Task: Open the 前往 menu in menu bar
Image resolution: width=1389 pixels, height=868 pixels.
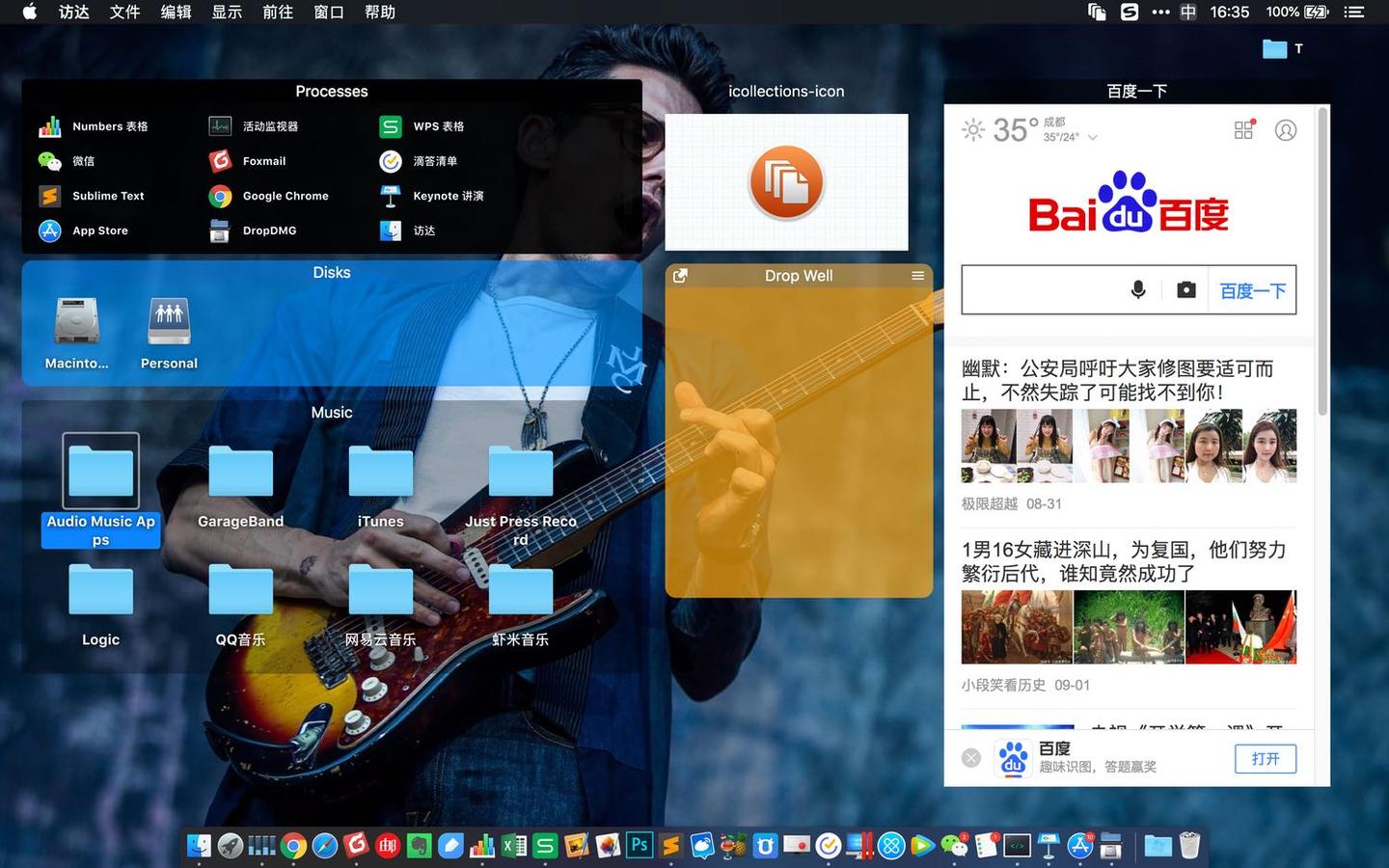Action: coord(278,13)
